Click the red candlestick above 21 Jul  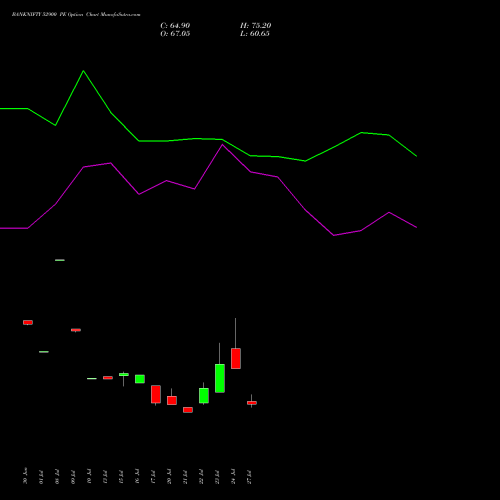188,410
